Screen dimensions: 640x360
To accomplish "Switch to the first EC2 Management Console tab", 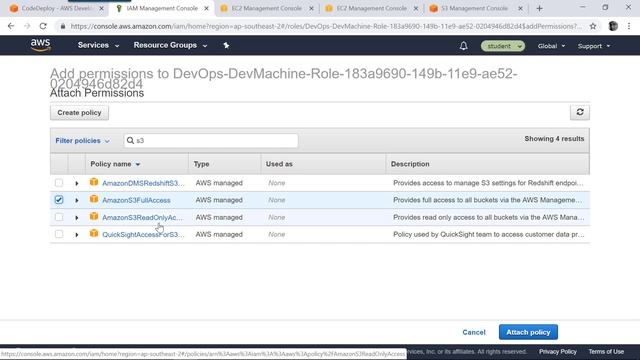I will (267, 8).
